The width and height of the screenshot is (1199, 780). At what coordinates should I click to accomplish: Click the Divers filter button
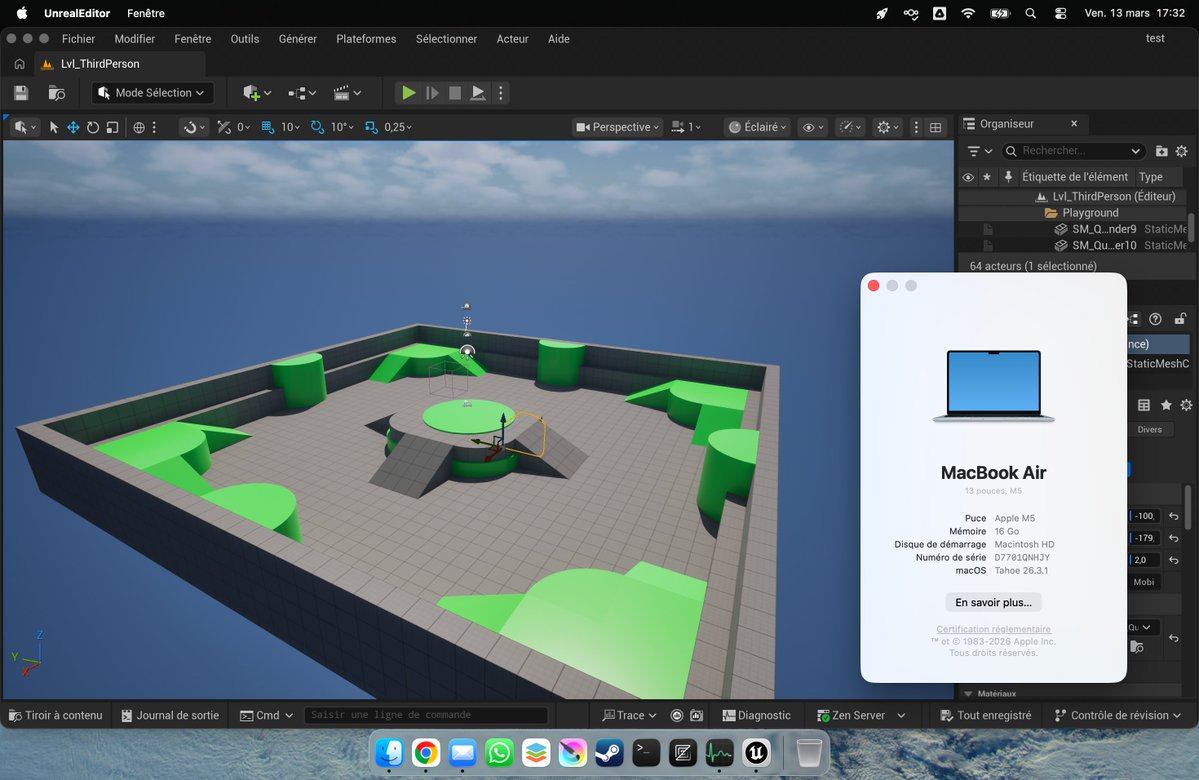click(1149, 430)
